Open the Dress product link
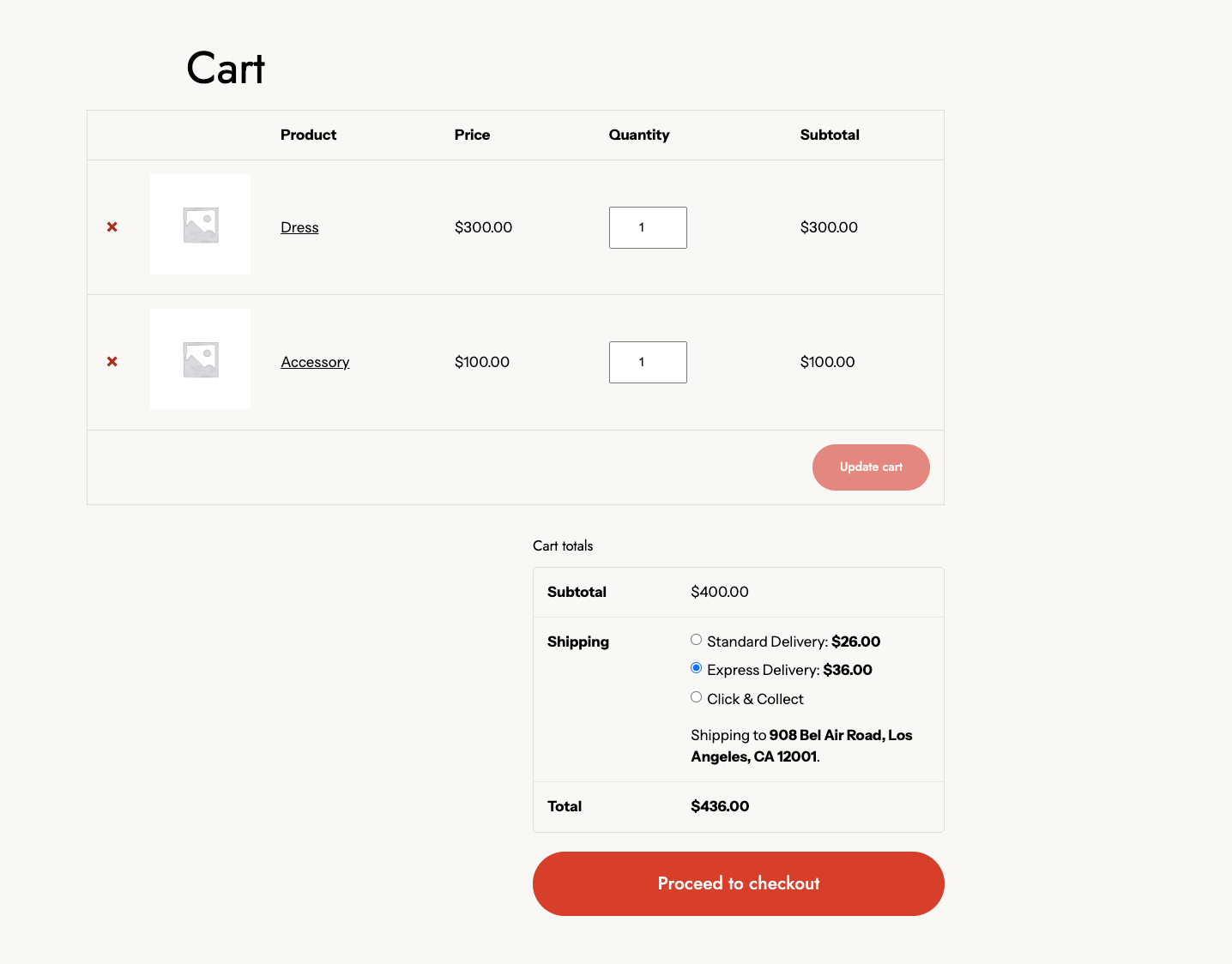 [x=299, y=227]
